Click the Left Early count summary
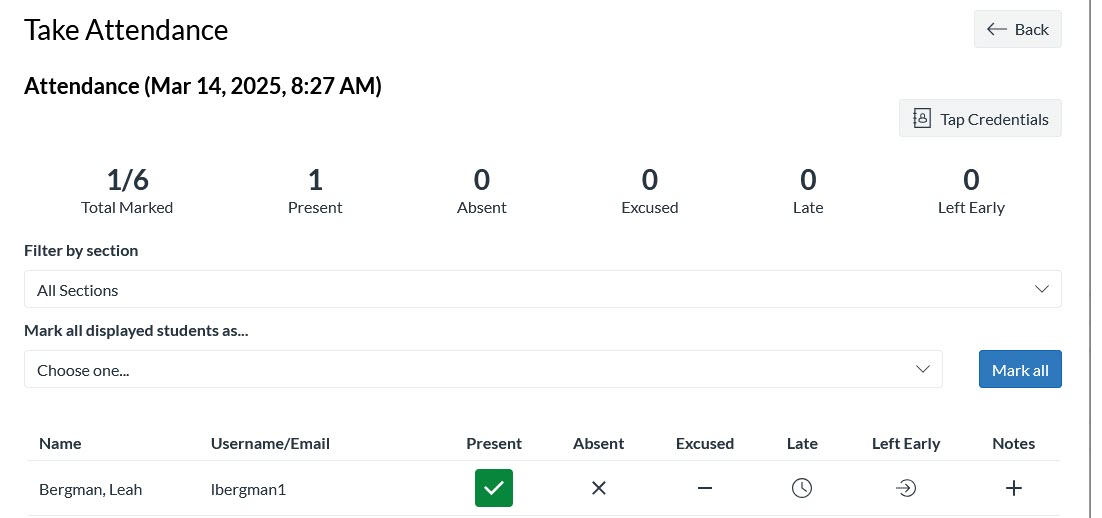Viewport: 1102px width, 518px height. (x=971, y=190)
